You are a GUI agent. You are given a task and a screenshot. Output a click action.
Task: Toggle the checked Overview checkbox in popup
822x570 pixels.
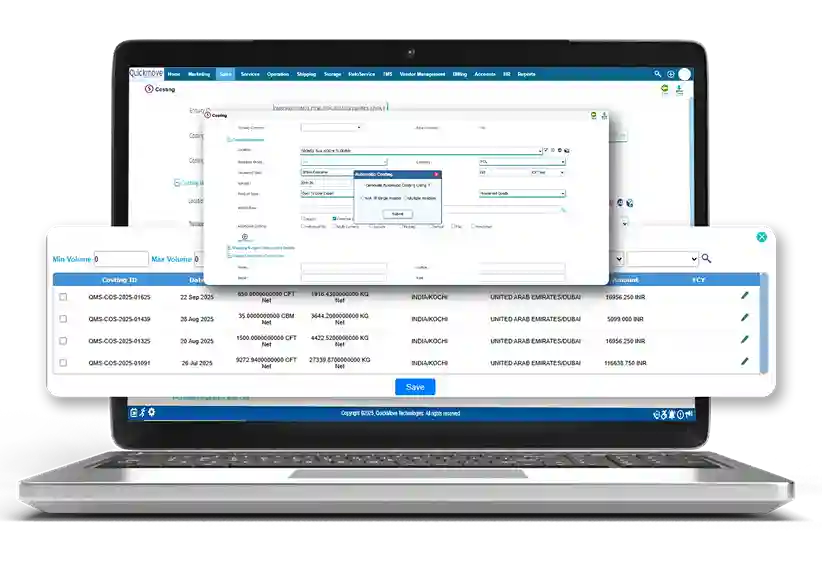(334, 219)
